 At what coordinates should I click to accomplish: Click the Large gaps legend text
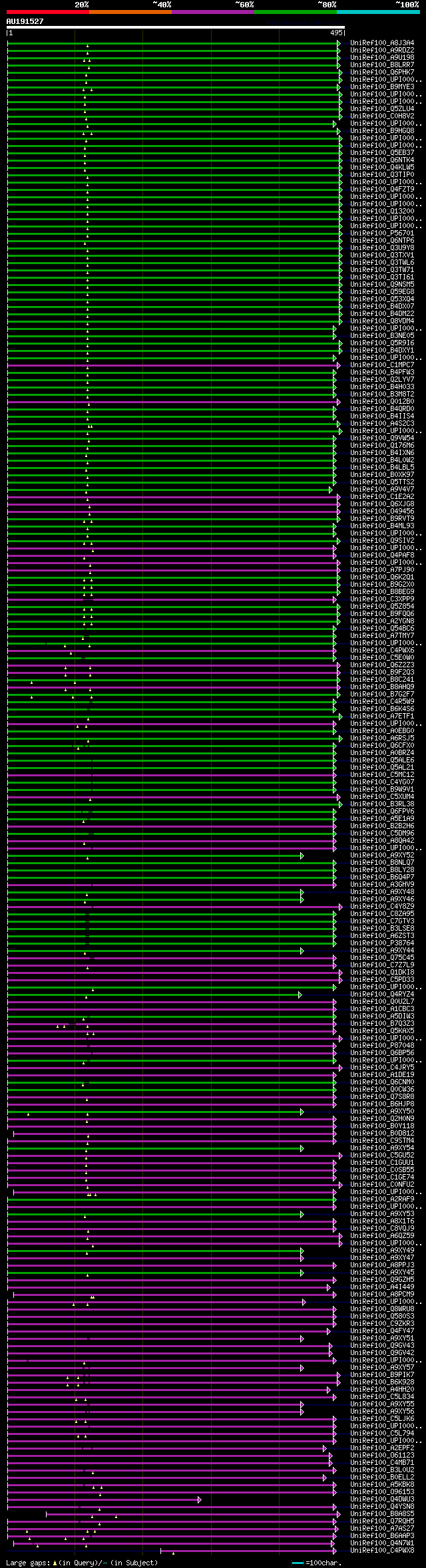click(83, 1562)
